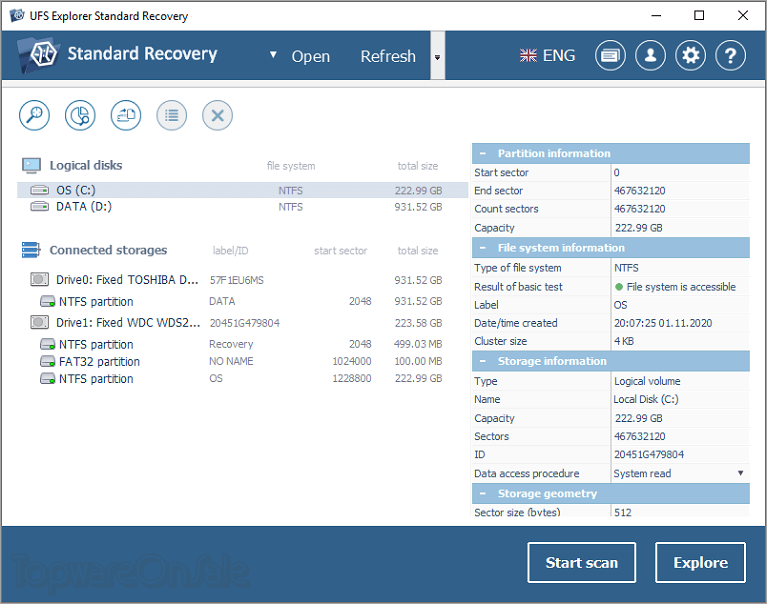The image size is (767, 604).
Task: Click the UK flag language icon
Action: click(x=528, y=56)
